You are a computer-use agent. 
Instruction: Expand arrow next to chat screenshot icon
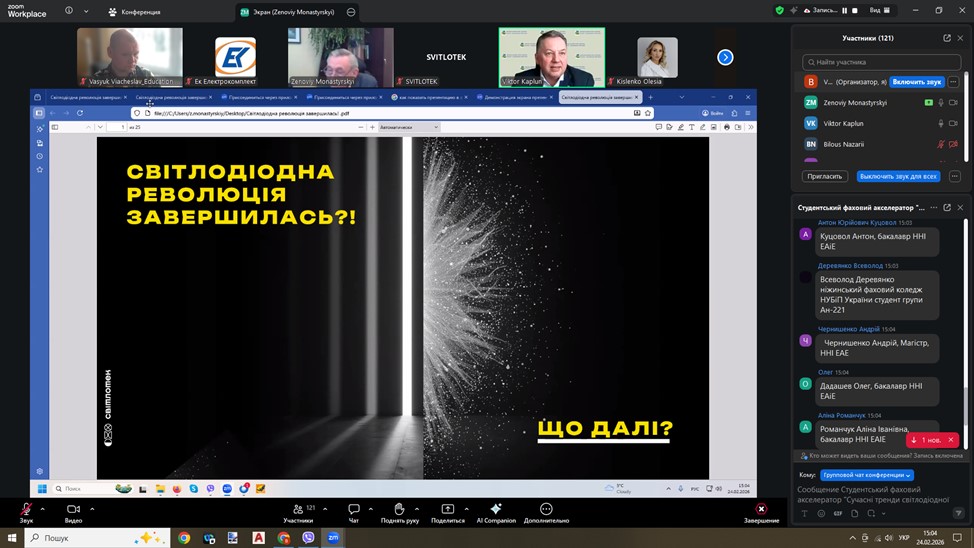point(883,514)
